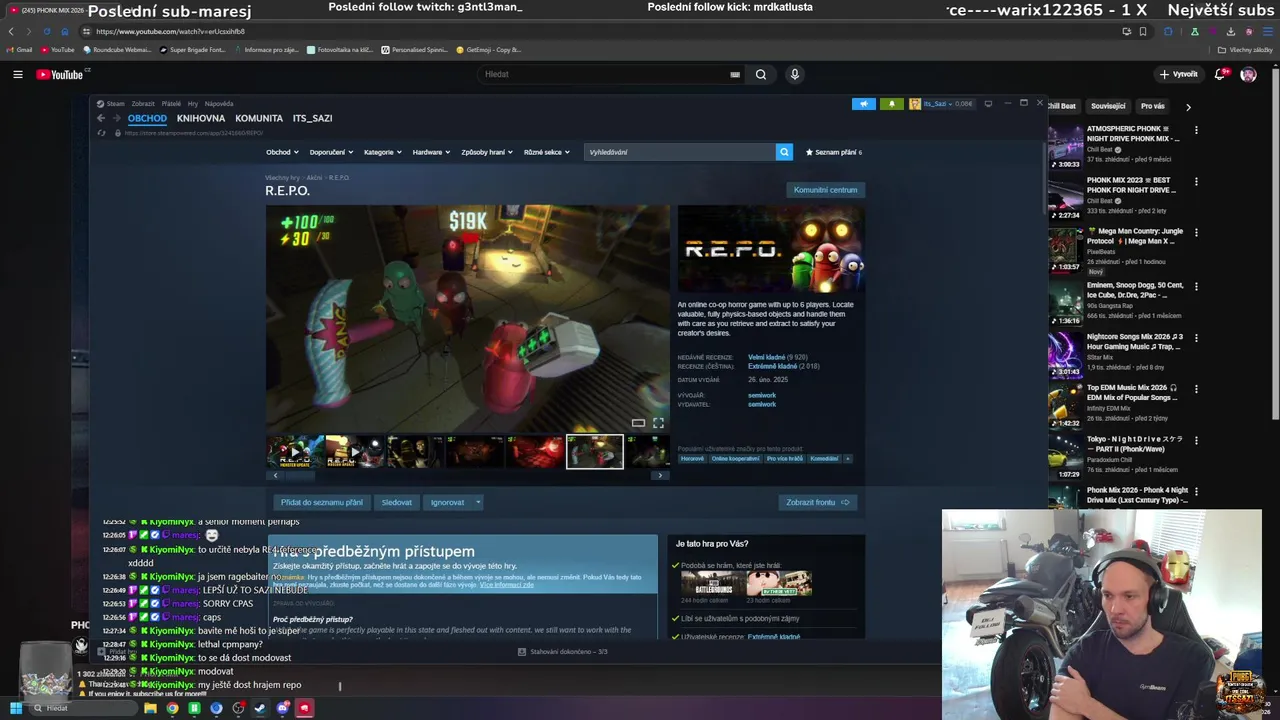Click the Steam announcements megaphone icon
1280x720 pixels.
[864, 103]
